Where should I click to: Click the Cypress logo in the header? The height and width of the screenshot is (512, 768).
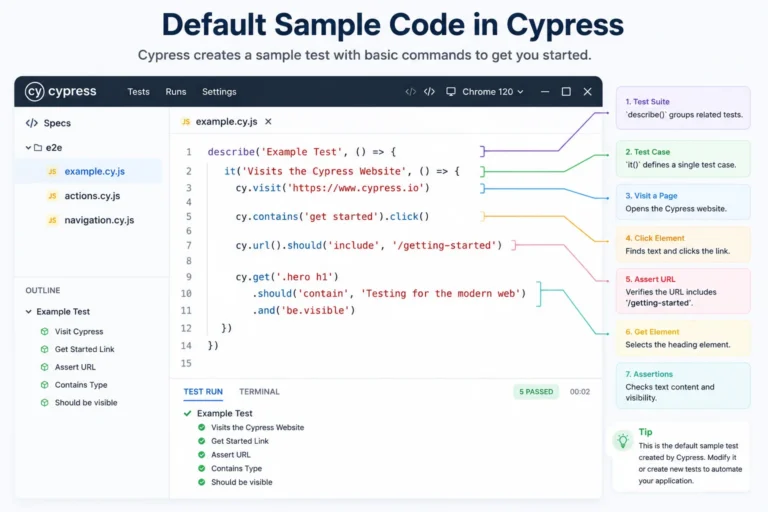[61, 91]
